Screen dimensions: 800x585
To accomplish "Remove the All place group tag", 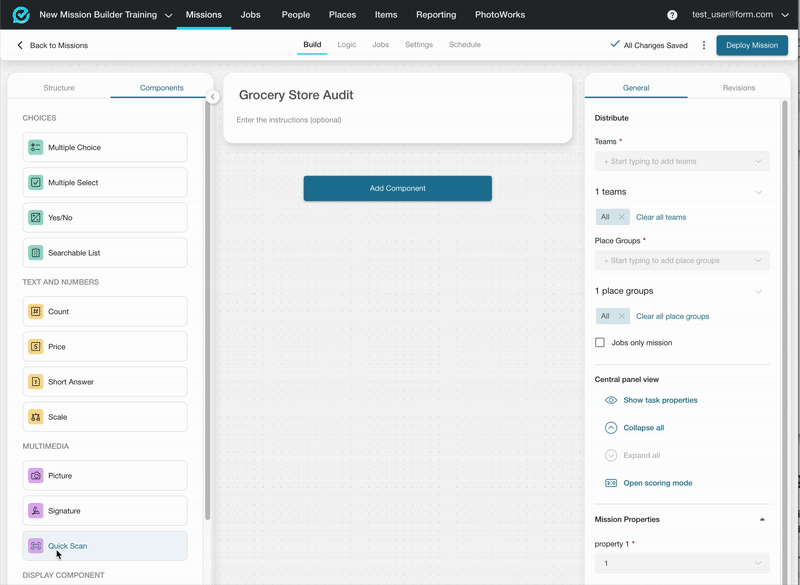I will click(621, 316).
